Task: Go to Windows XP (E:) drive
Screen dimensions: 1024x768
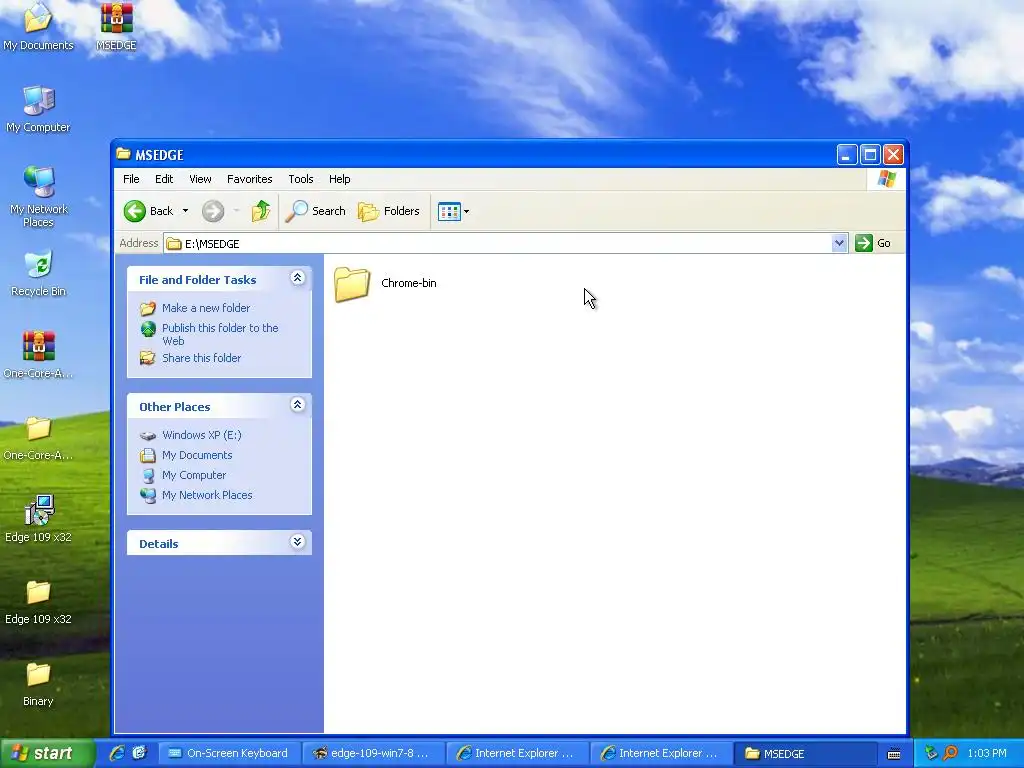Action: coord(202,435)
